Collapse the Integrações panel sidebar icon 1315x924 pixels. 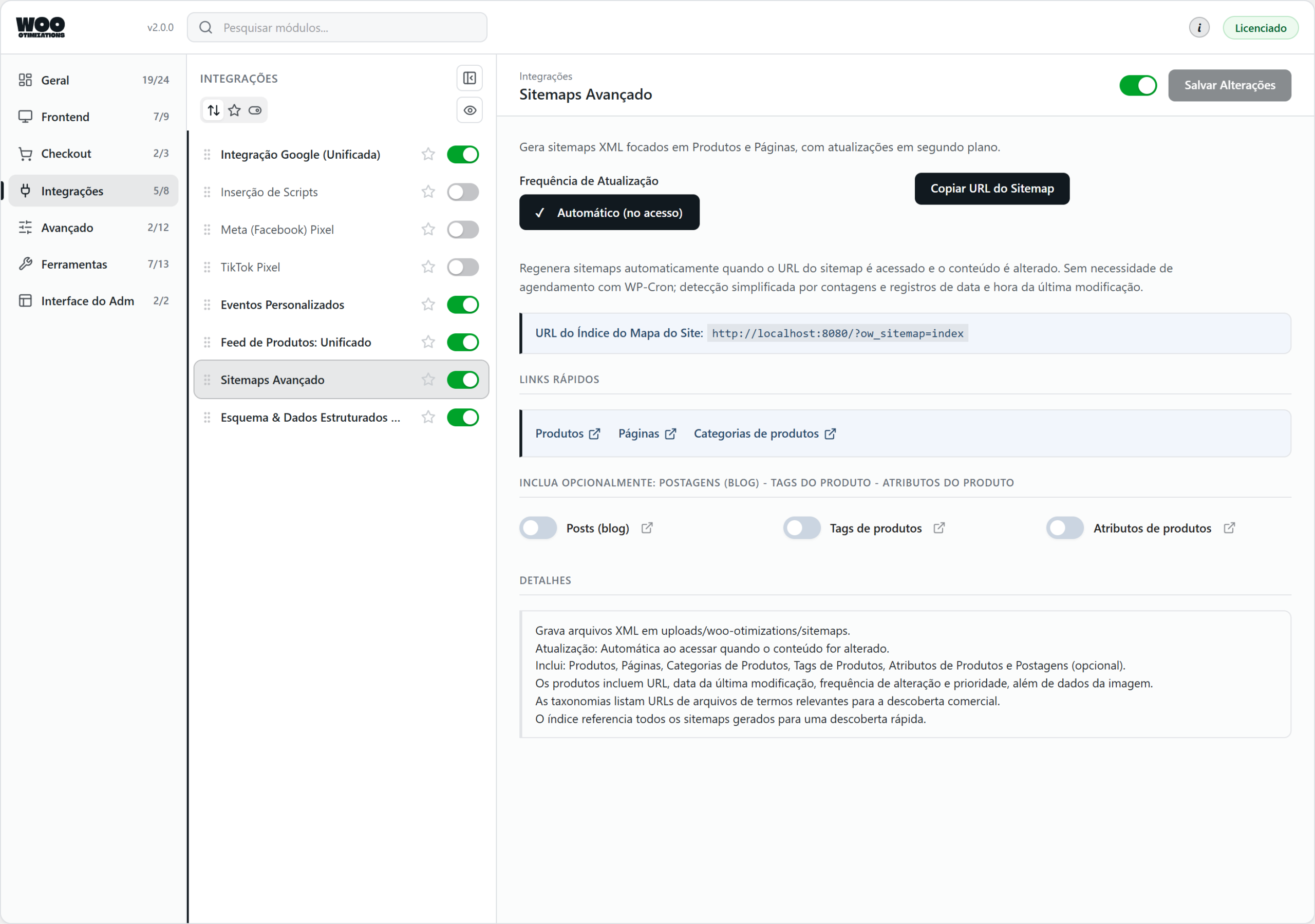coord(469,78)
